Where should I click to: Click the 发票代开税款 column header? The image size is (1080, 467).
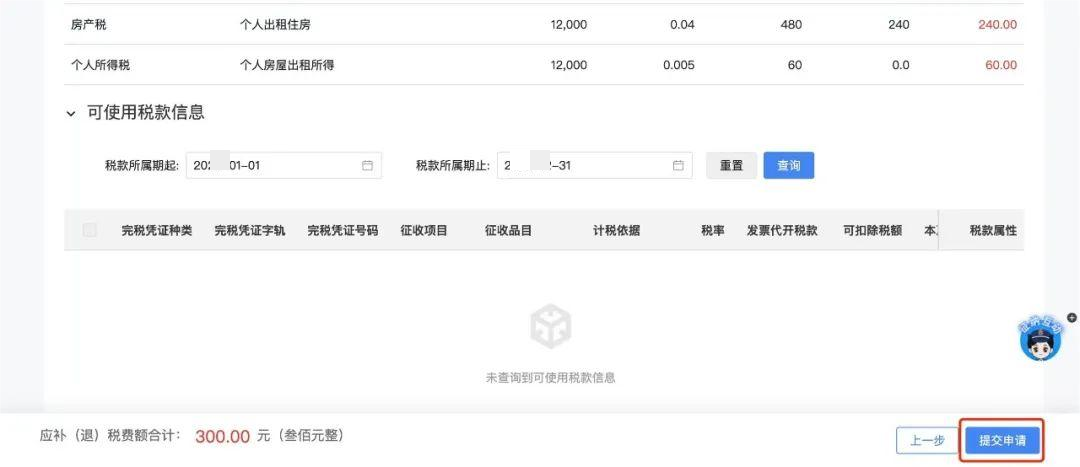pyautogui.click(x=782, y=231)
